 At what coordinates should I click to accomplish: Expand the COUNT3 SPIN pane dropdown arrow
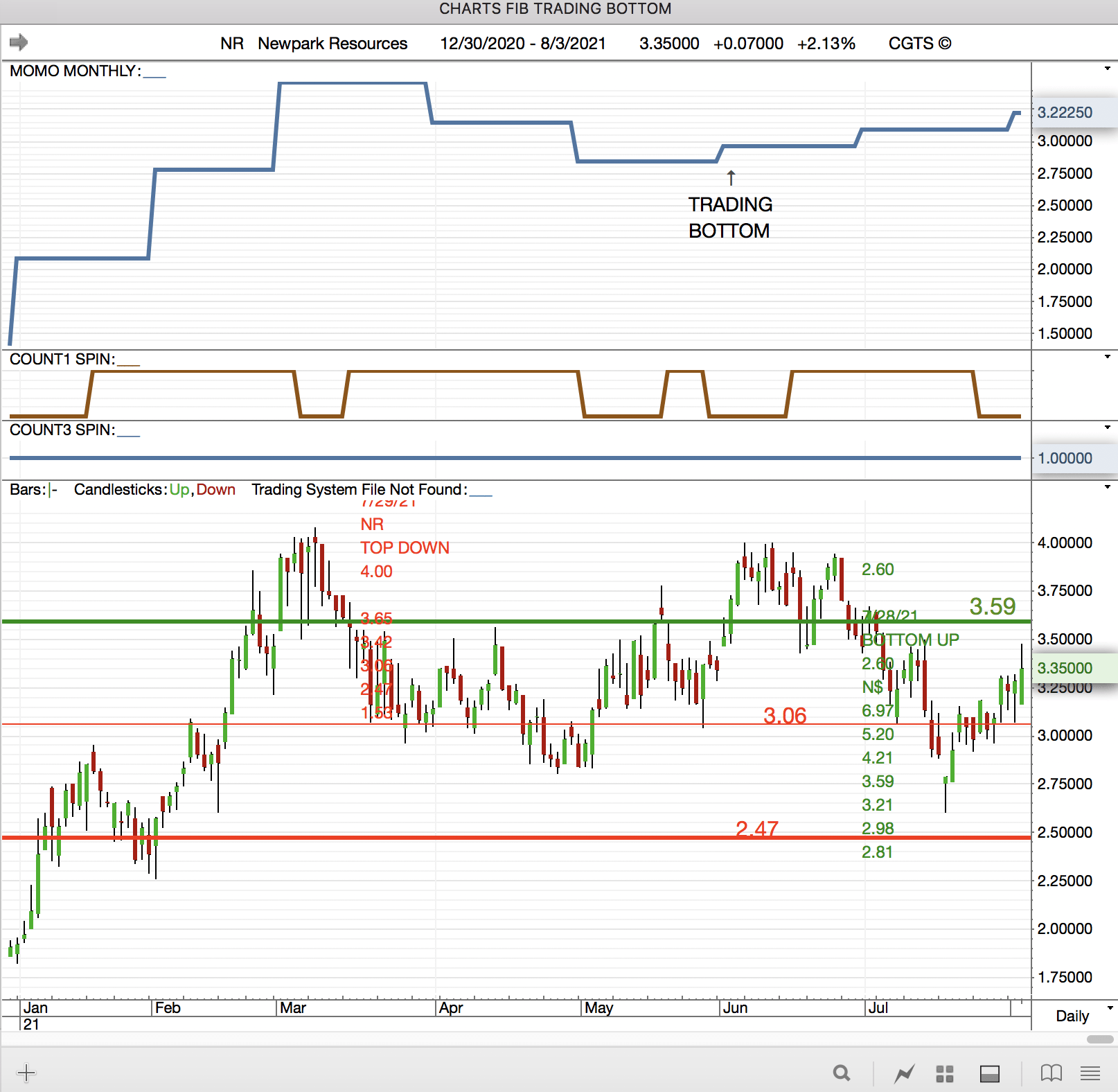click(x=1108, y=427)
